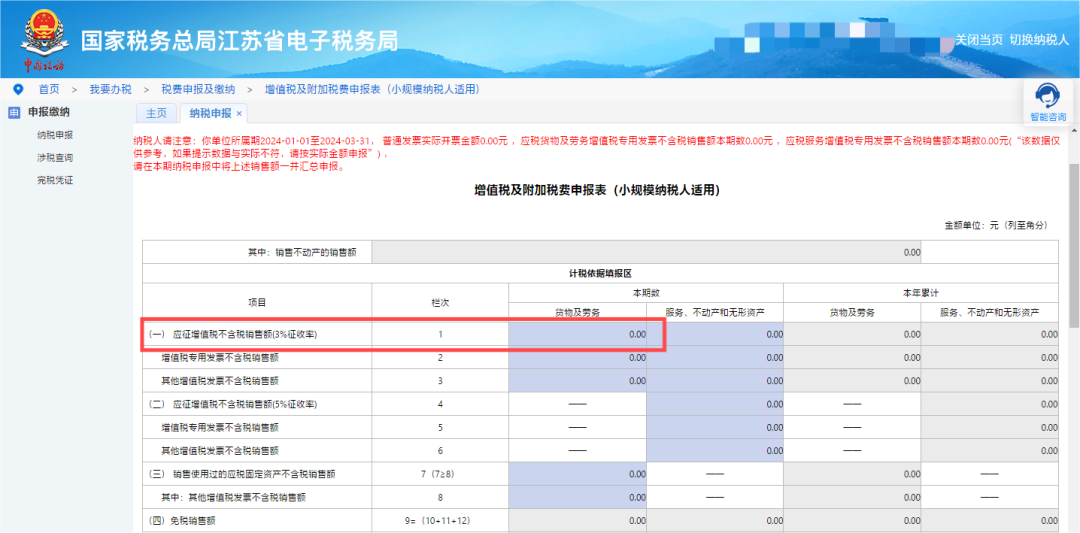
Task: Select the 纳税申报 tab
Action: (x=211, y=114)
